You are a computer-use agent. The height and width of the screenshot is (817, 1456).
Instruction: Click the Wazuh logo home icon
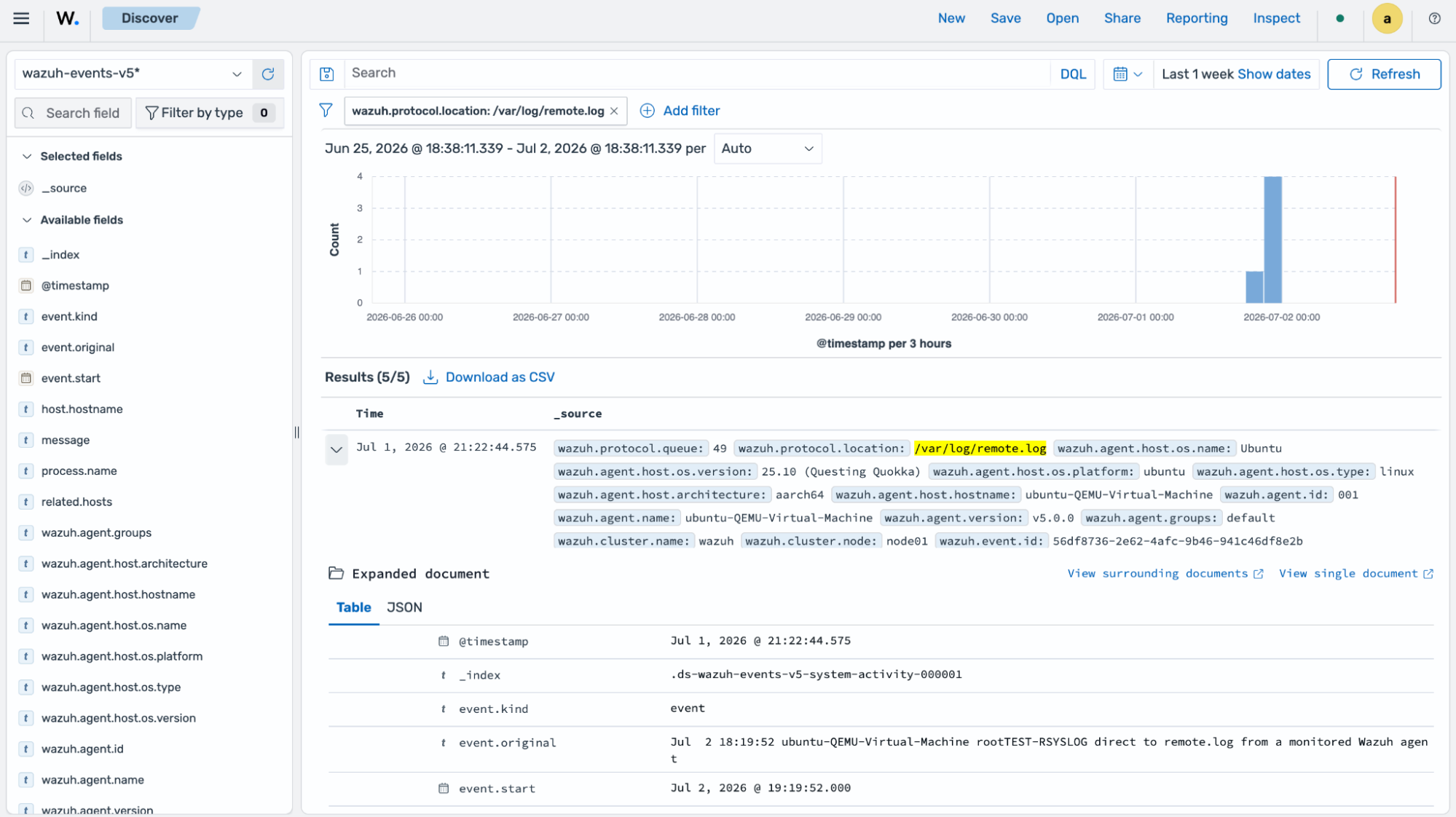tap(67, 18)
